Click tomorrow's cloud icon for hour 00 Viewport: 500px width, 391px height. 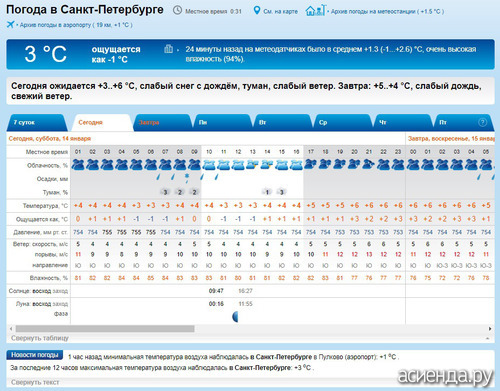pyautogui.click(x=413, y=165)
